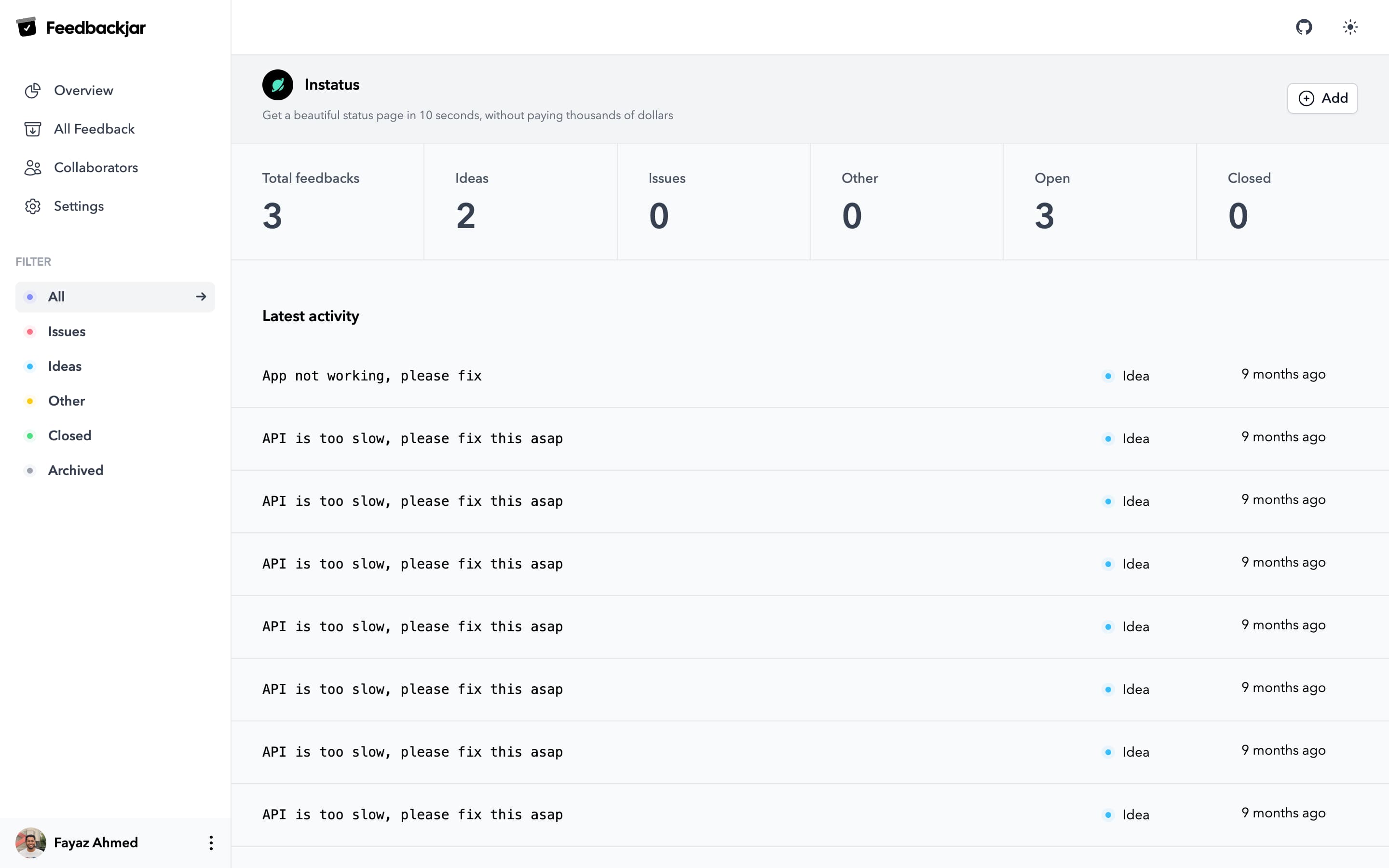Open the Instatus project title link
The image size is (1389, 868).
(332, 84)
